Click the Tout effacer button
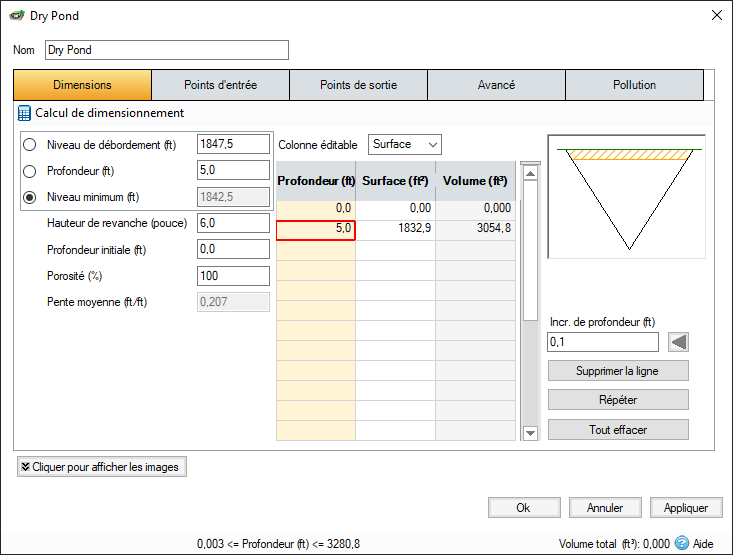 point(618,430)
